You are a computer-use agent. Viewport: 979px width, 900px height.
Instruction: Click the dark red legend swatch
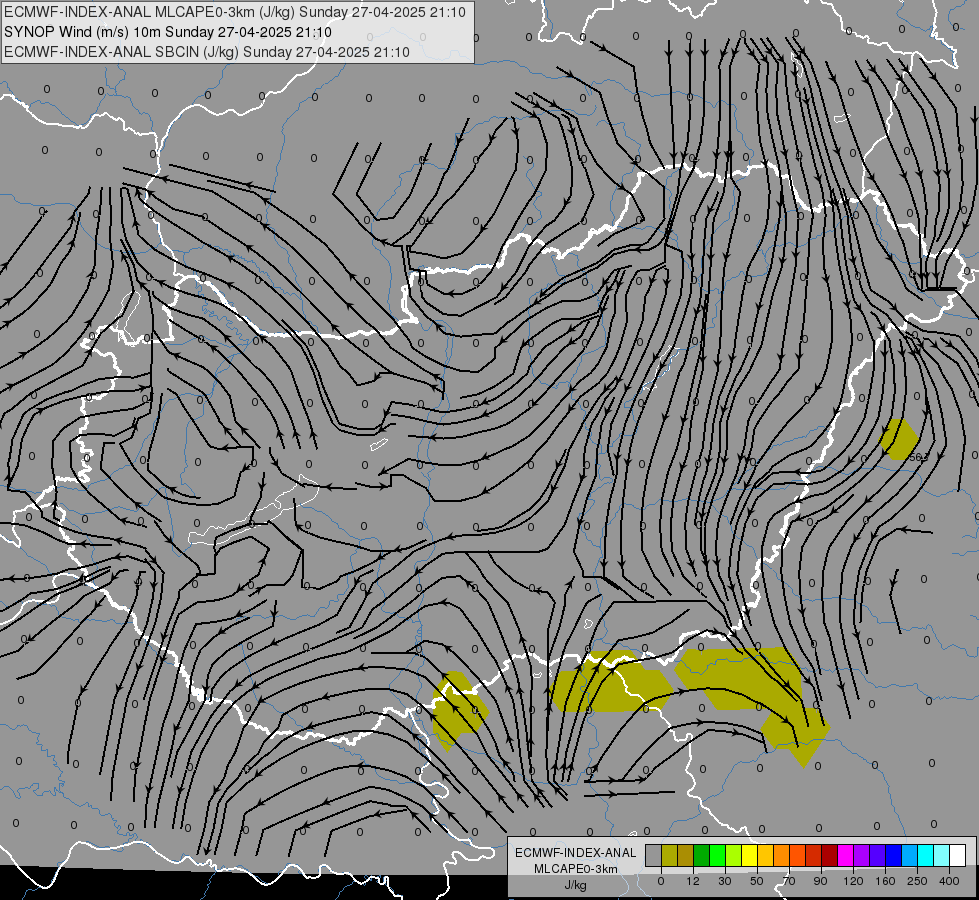click(830, 855)
